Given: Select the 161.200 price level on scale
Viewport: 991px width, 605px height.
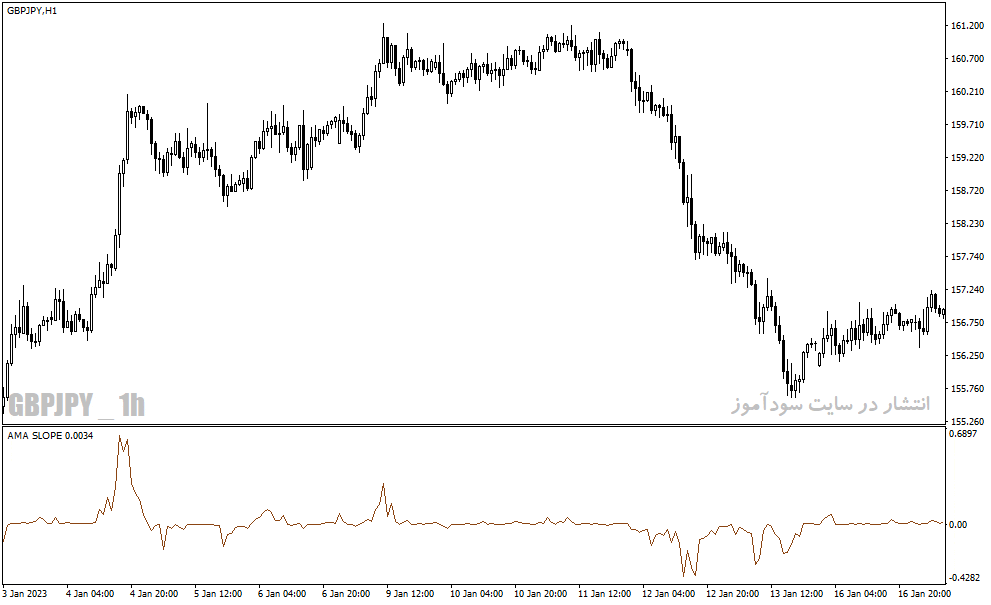Looking at the screenshot, I should coord(968,26).
